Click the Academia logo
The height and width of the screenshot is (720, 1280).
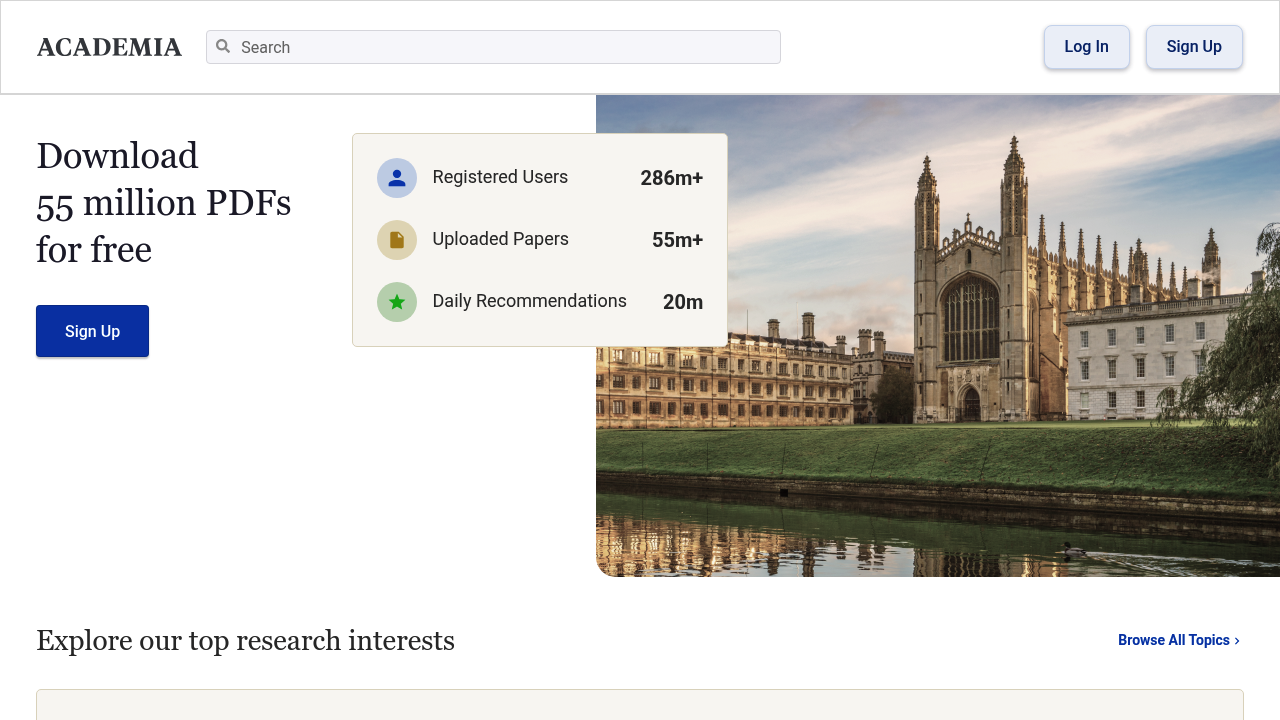click(109, 47)
